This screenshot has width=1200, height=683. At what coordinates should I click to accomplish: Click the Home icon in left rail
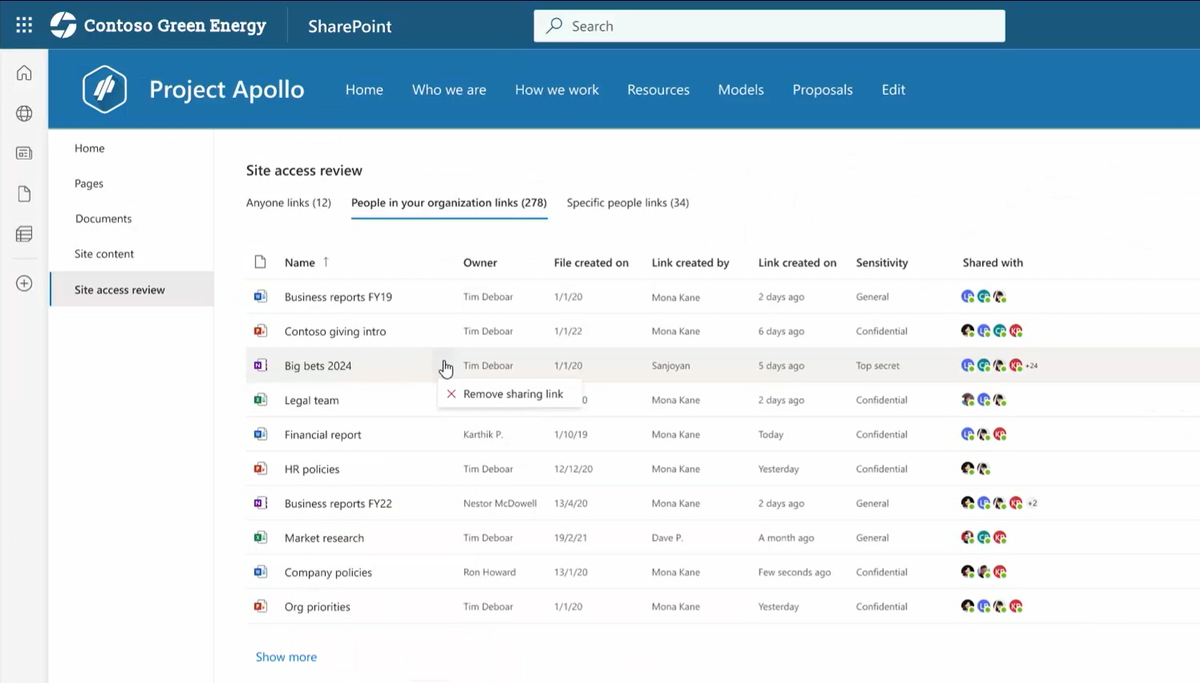click(x=24, y=73)
